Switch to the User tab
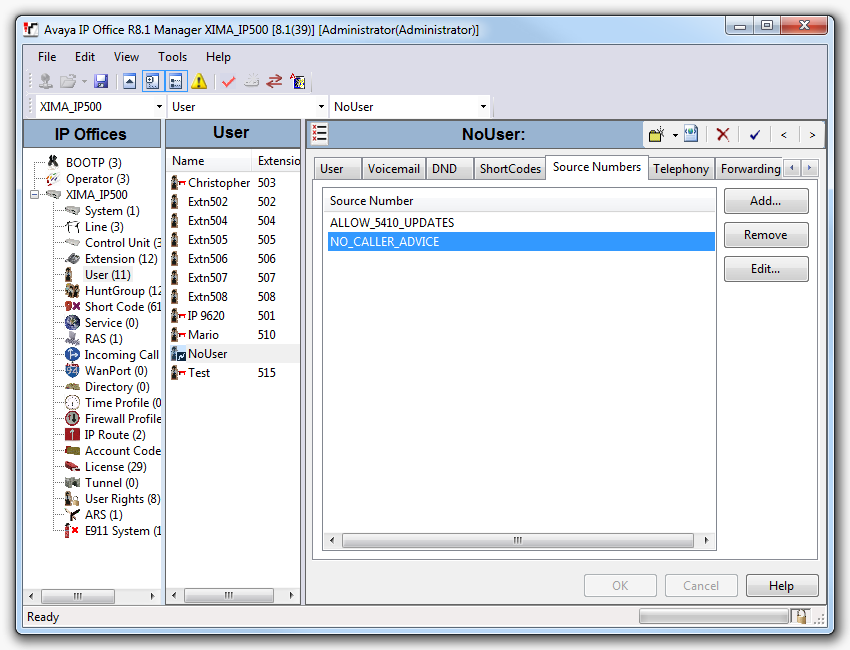Screen dimensions: 850x650 (x=337, y=169)
